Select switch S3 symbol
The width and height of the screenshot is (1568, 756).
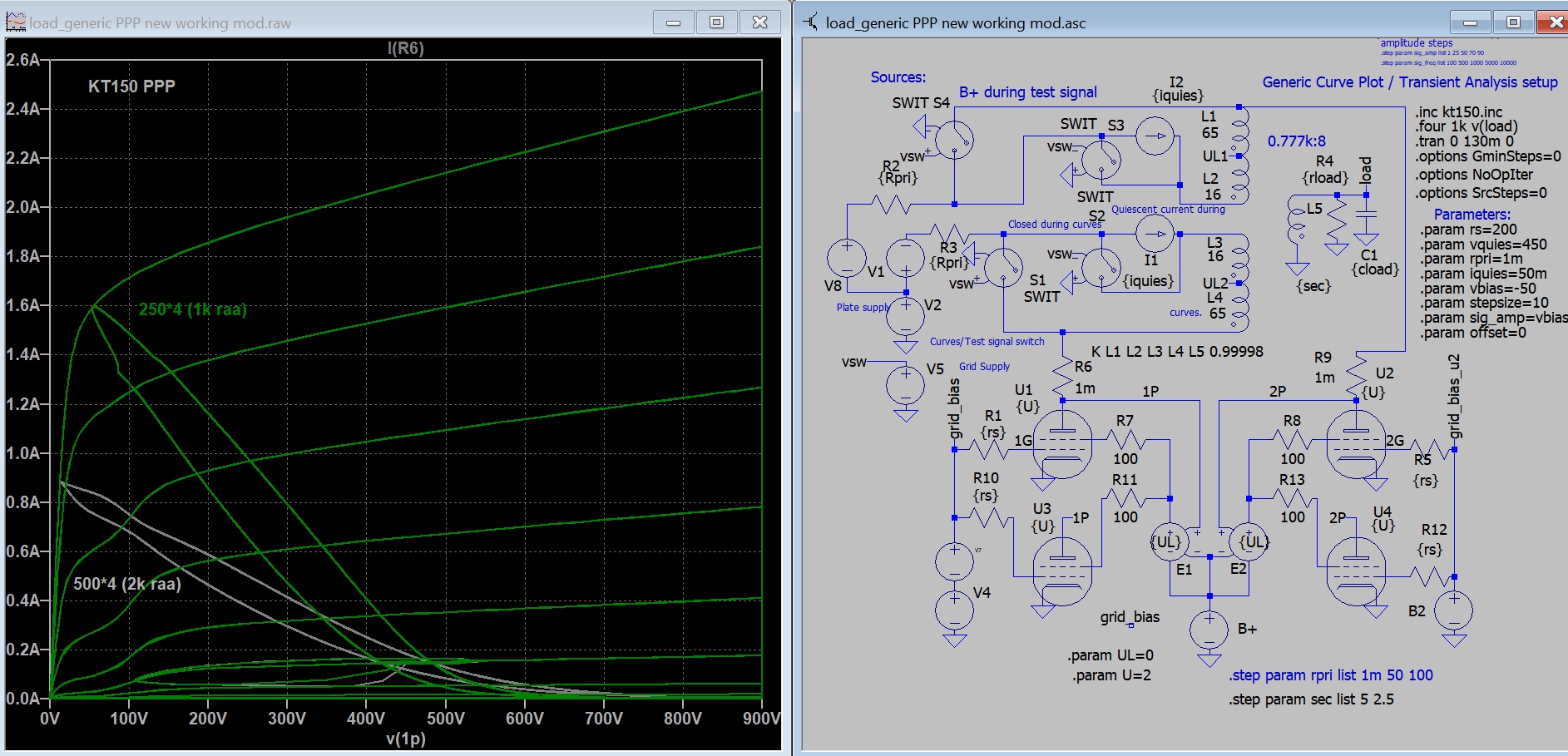(1101, 160)
